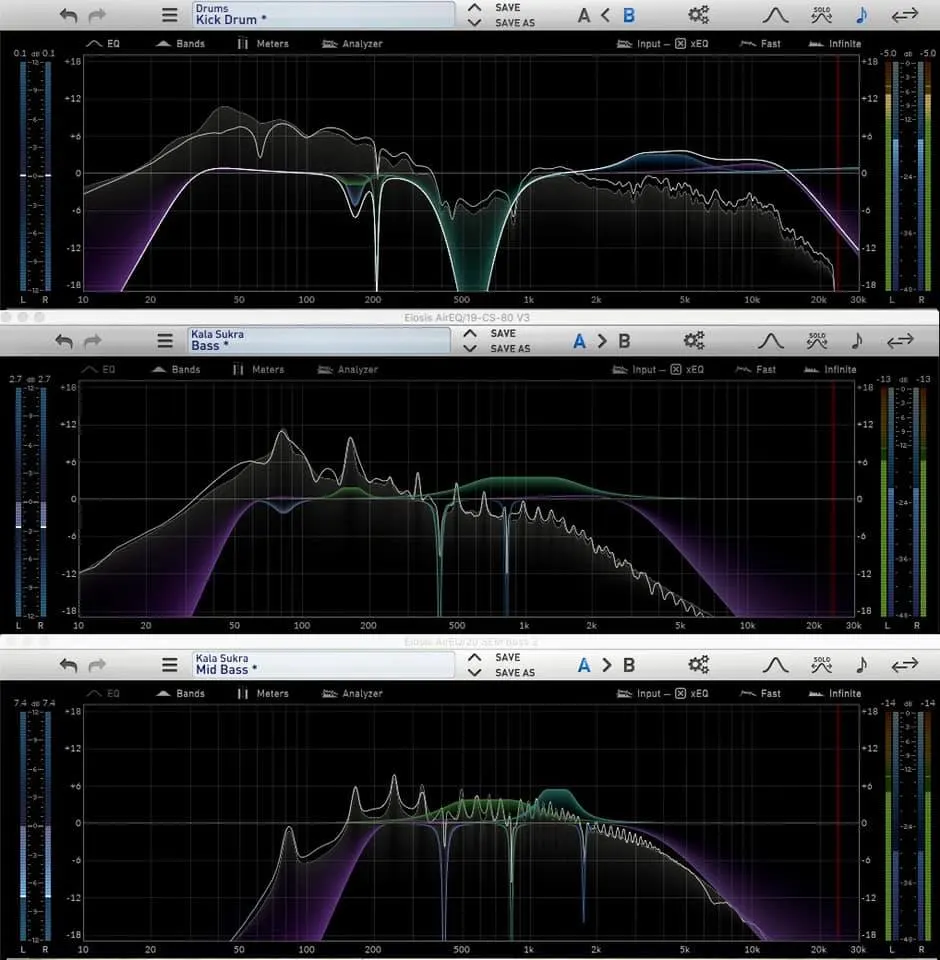Open settings gear in Kick Drum window
The width and height of the screenshot is (940, 960).
click(x=698, y=15)
